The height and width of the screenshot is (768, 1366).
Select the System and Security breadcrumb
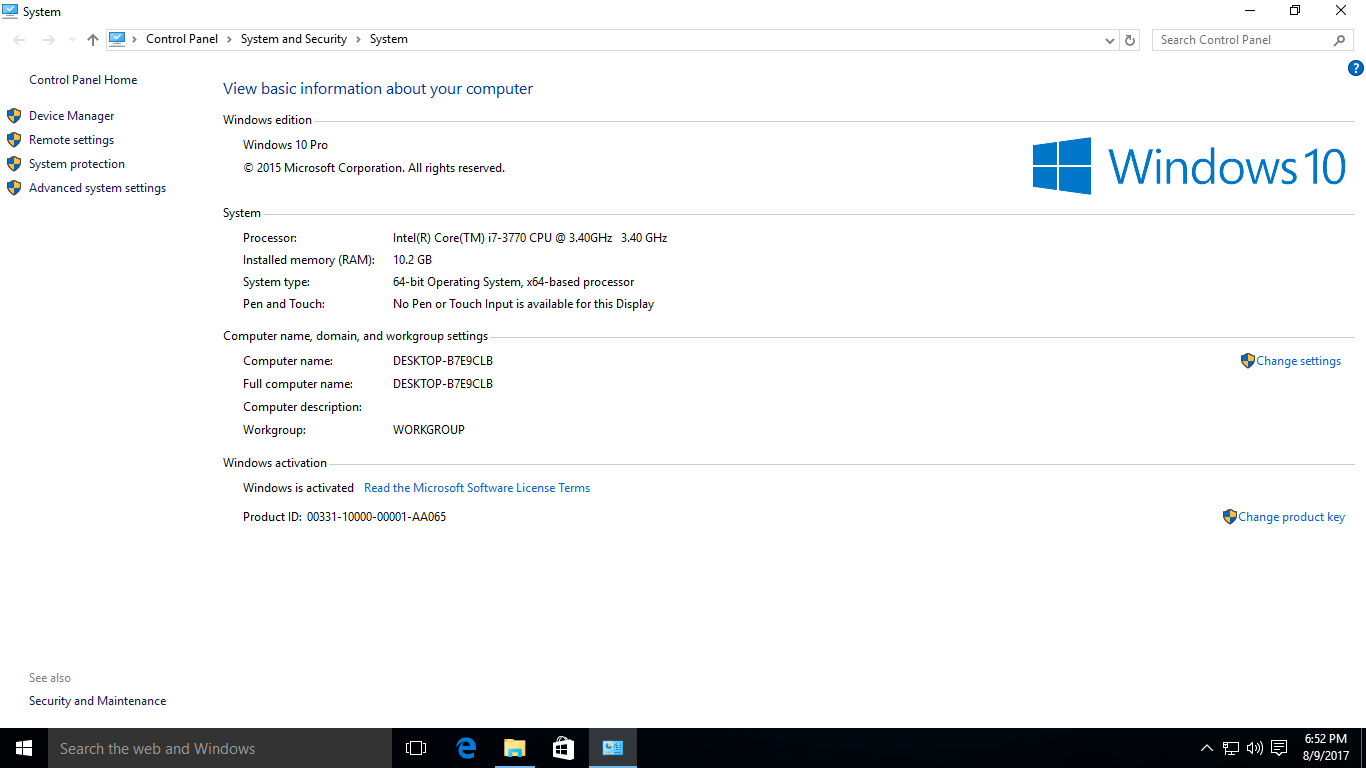click(x=294, y=39)
